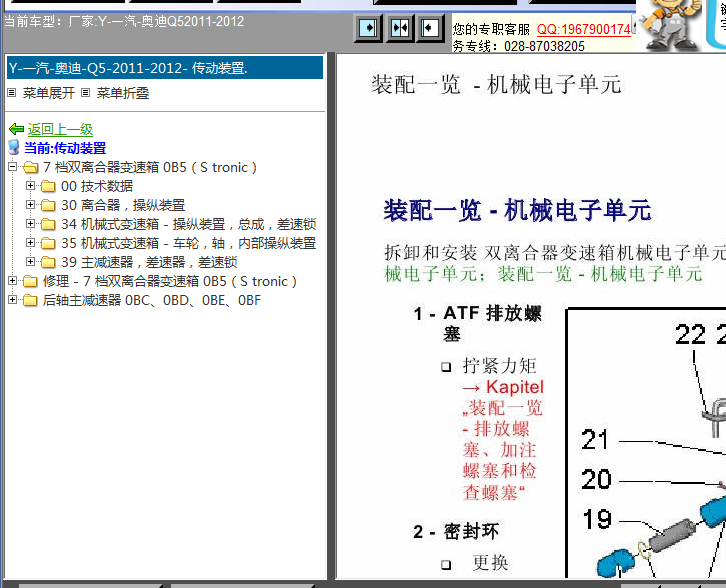Expand 后轴主减速器 0BC node
This screenshot has height=588, width=726.
click(x=13, y=300)
